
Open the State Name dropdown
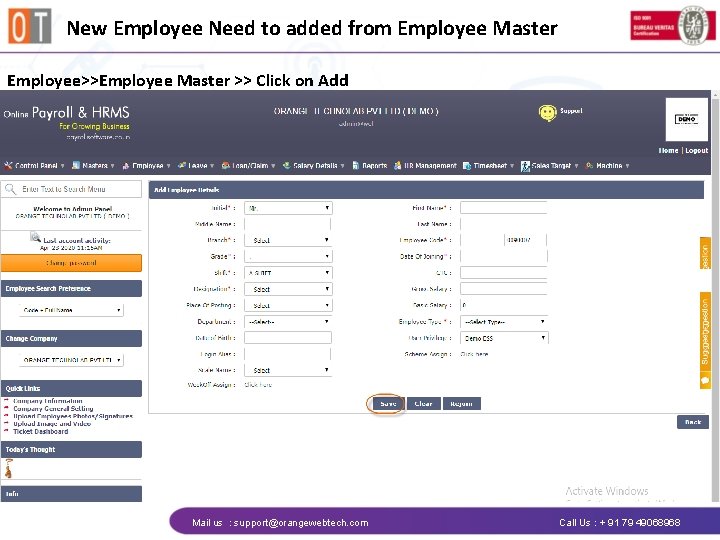tap(288, 370)
